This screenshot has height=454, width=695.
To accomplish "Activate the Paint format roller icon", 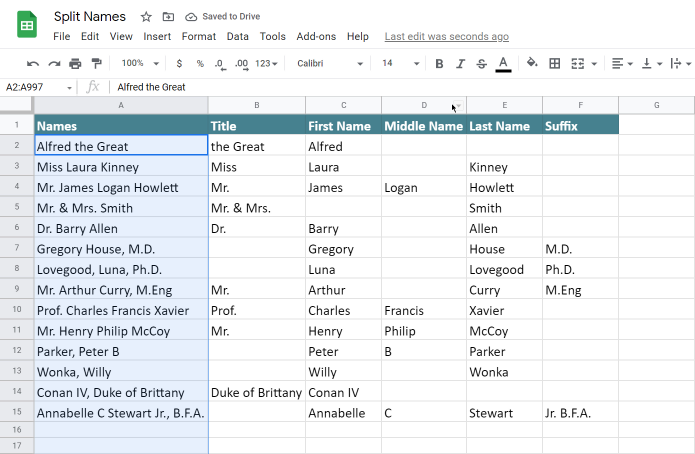I will tap(96, 63).
